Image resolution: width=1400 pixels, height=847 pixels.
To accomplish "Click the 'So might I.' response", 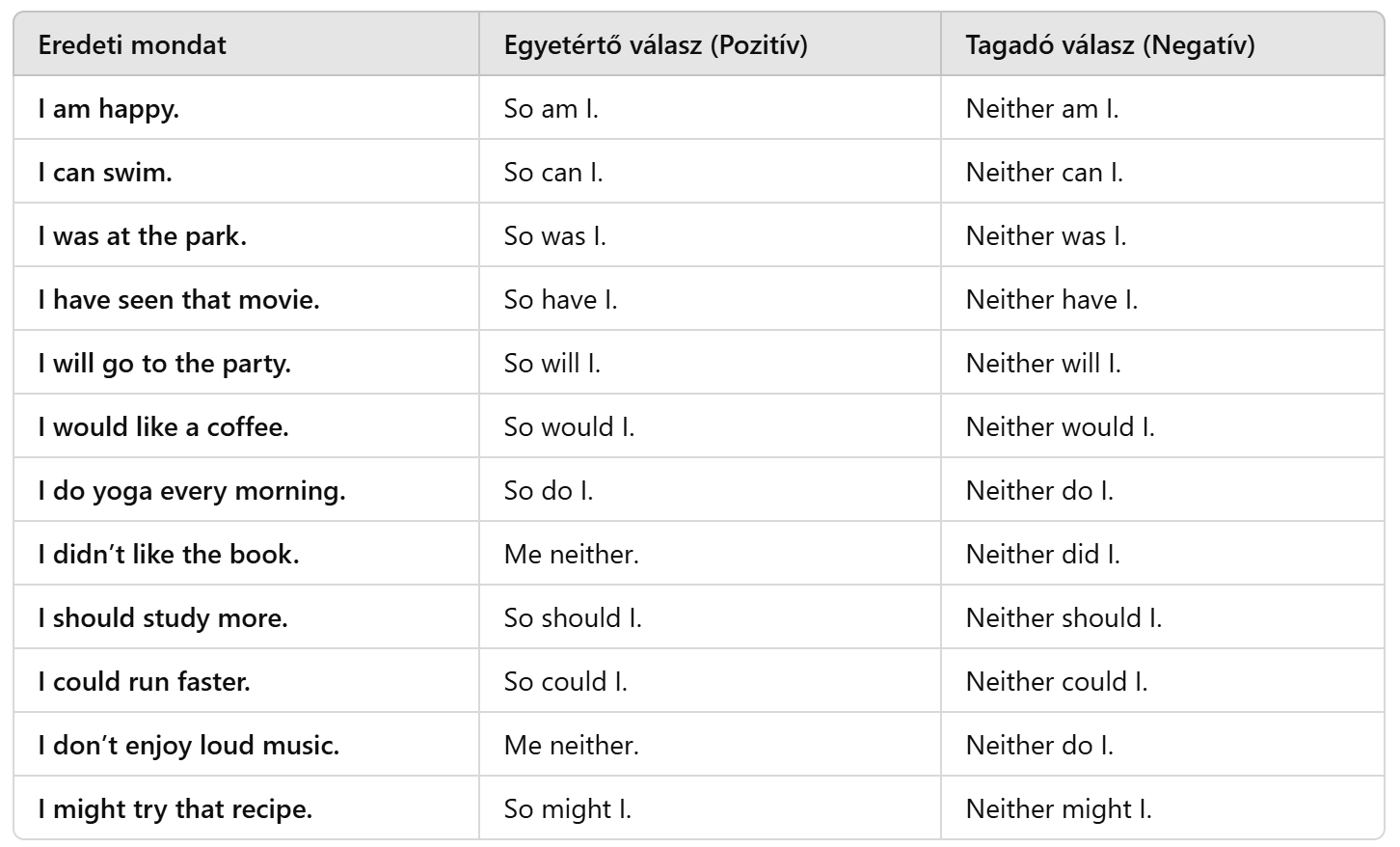I will [x=568, y=809].
